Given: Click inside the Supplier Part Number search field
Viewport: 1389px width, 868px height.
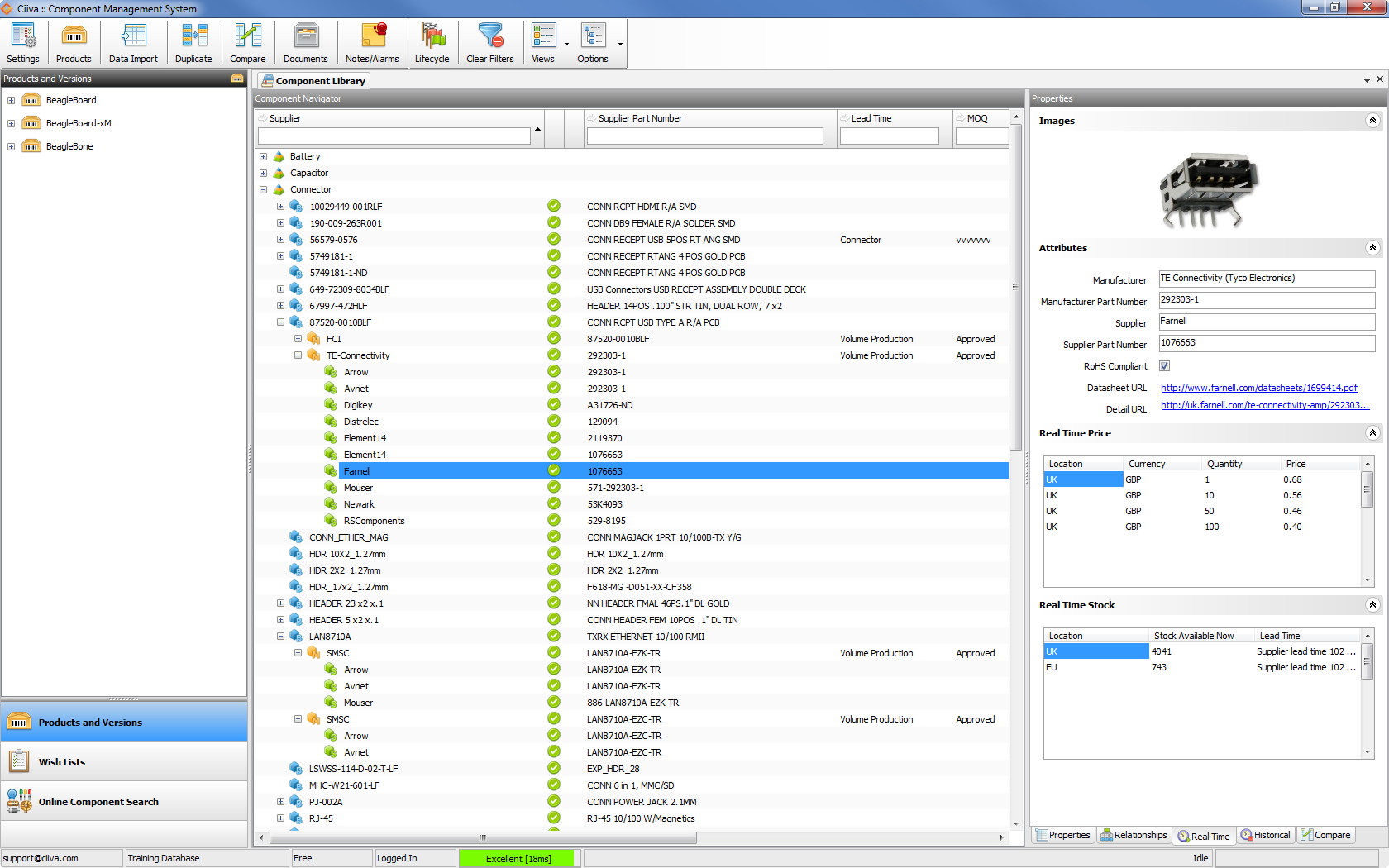Looking at the screenshot, I should pyautogui.click(x=704, y=136).
